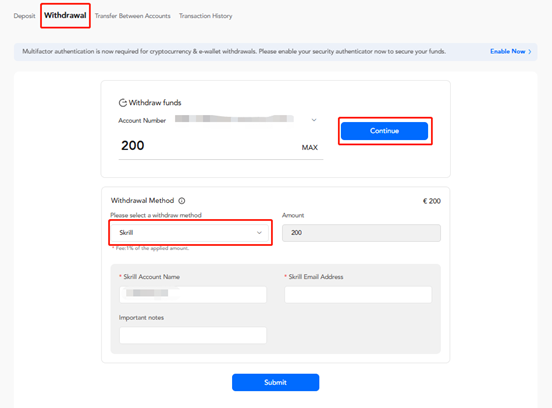Click the Skrill Email Address field

click(358, 295)
